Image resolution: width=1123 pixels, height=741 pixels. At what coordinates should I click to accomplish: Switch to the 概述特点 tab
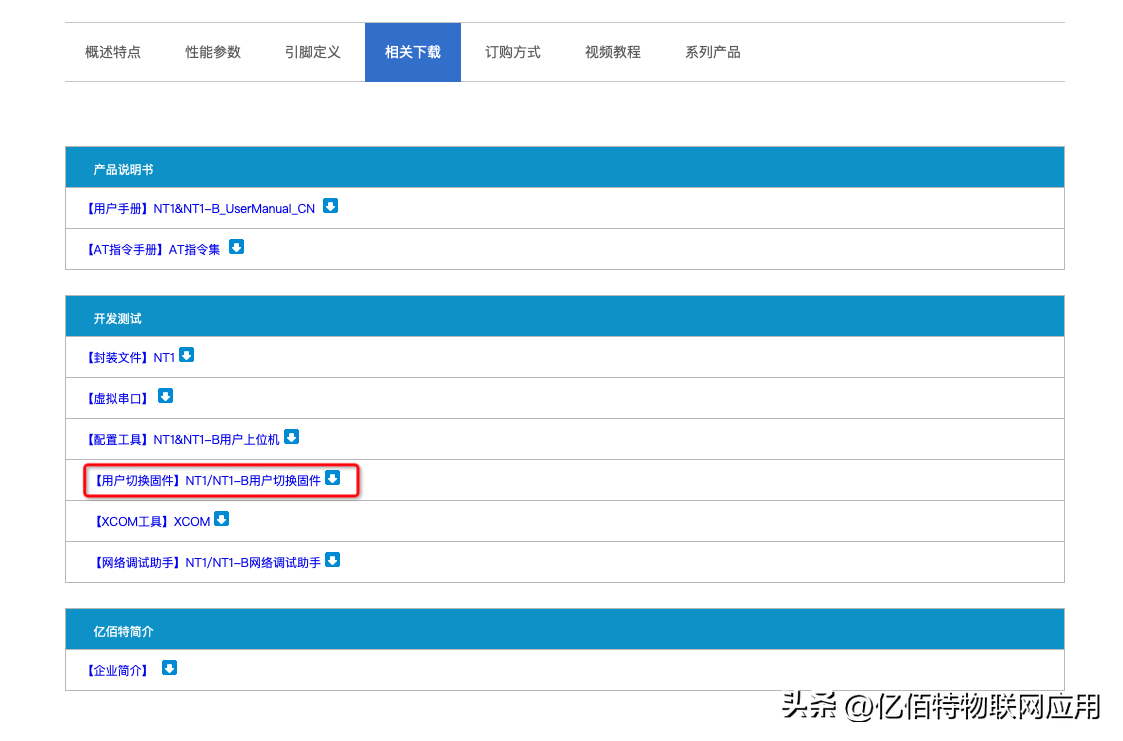tap(113, 52)
